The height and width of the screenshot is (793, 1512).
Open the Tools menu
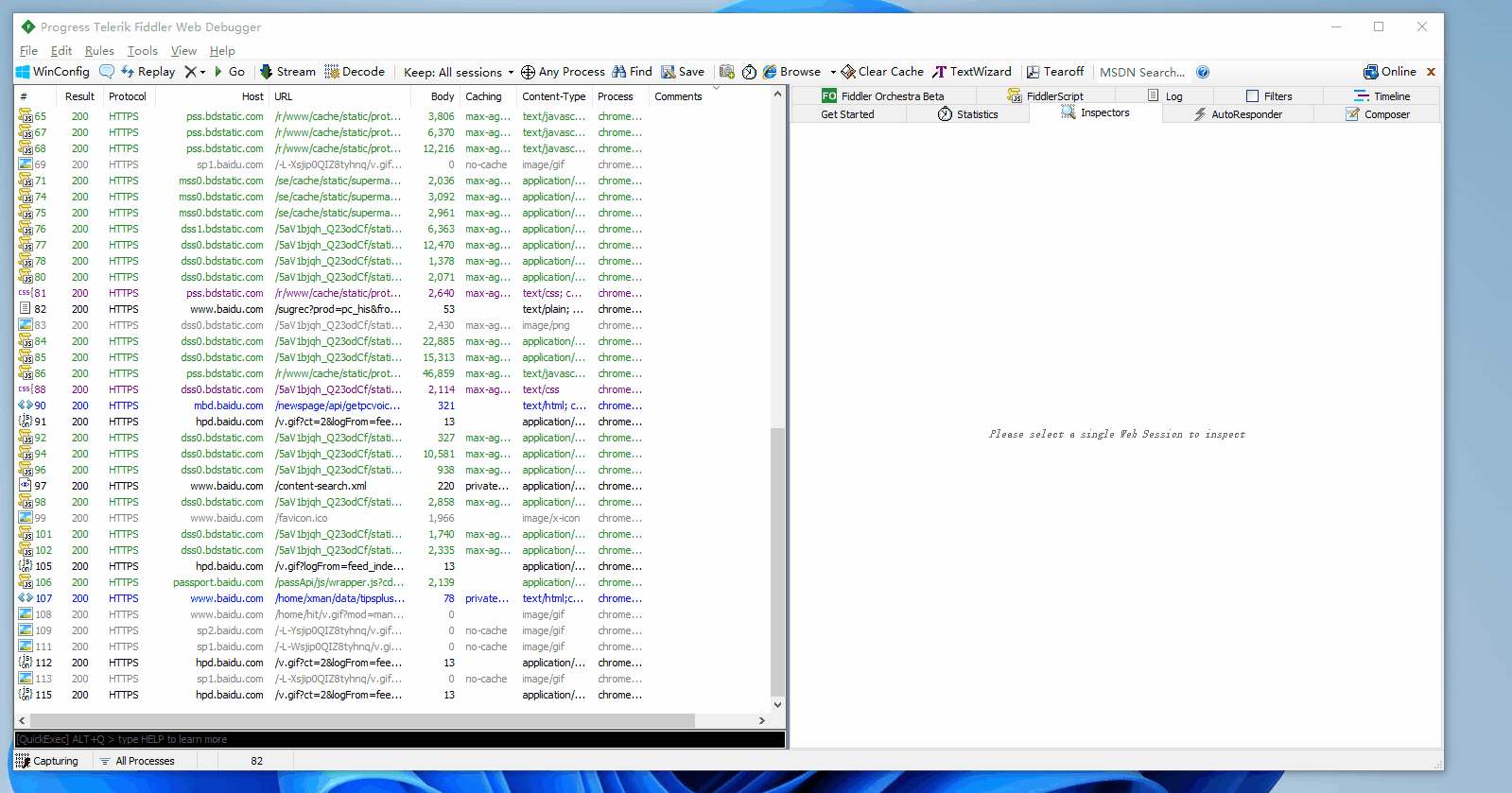coord(143,51)
